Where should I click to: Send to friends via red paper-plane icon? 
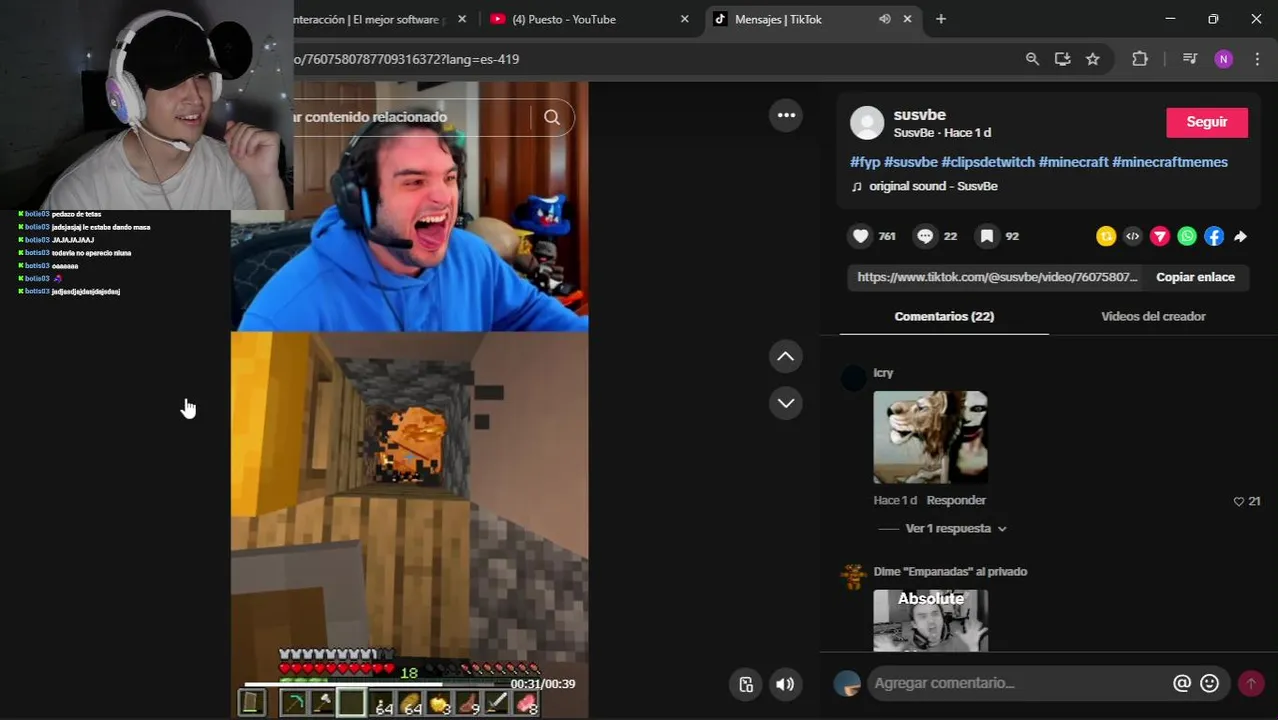(x=1159, y=236)
